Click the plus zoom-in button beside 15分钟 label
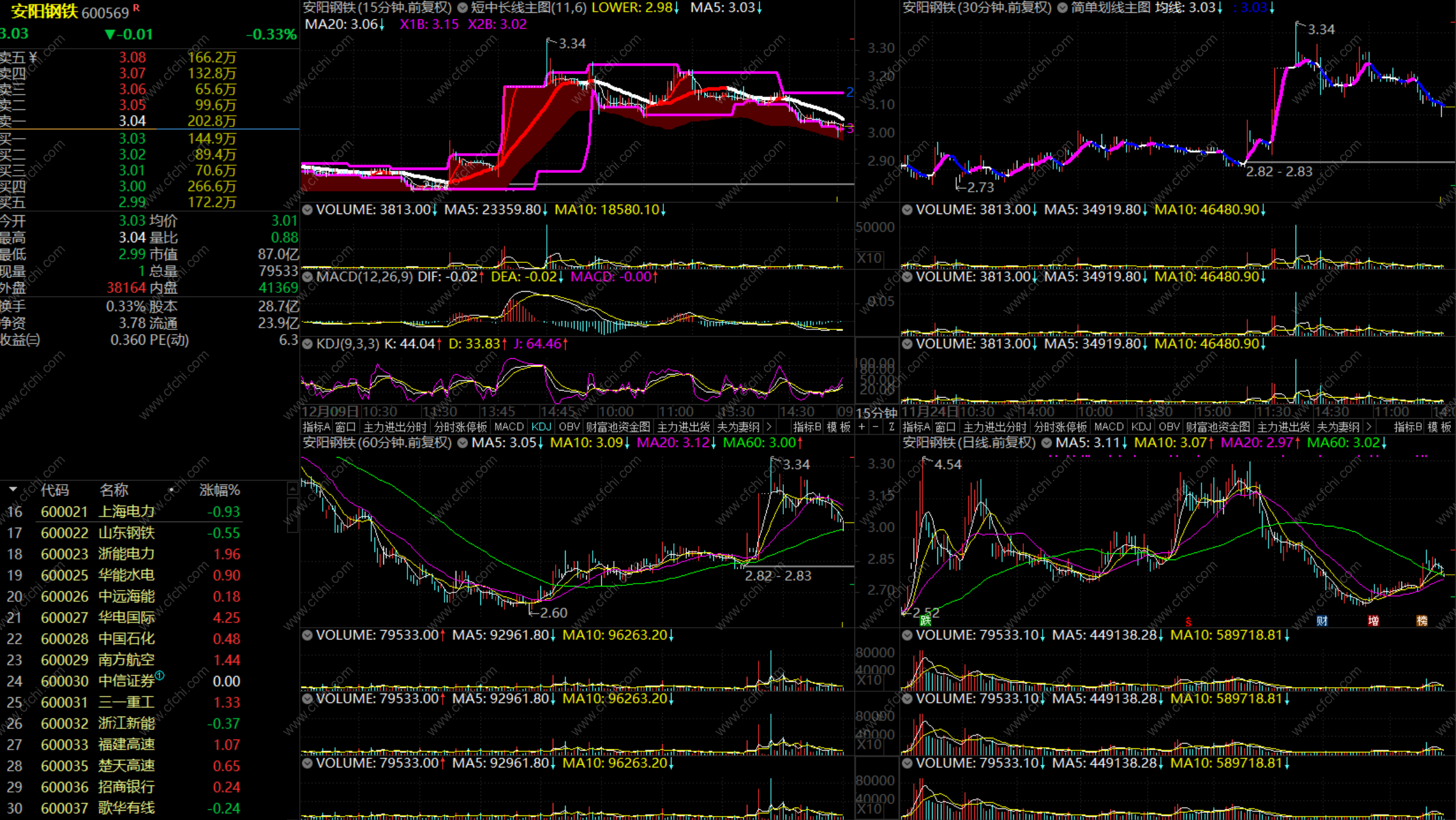The image size is (1456, 820). pos(862,427)
